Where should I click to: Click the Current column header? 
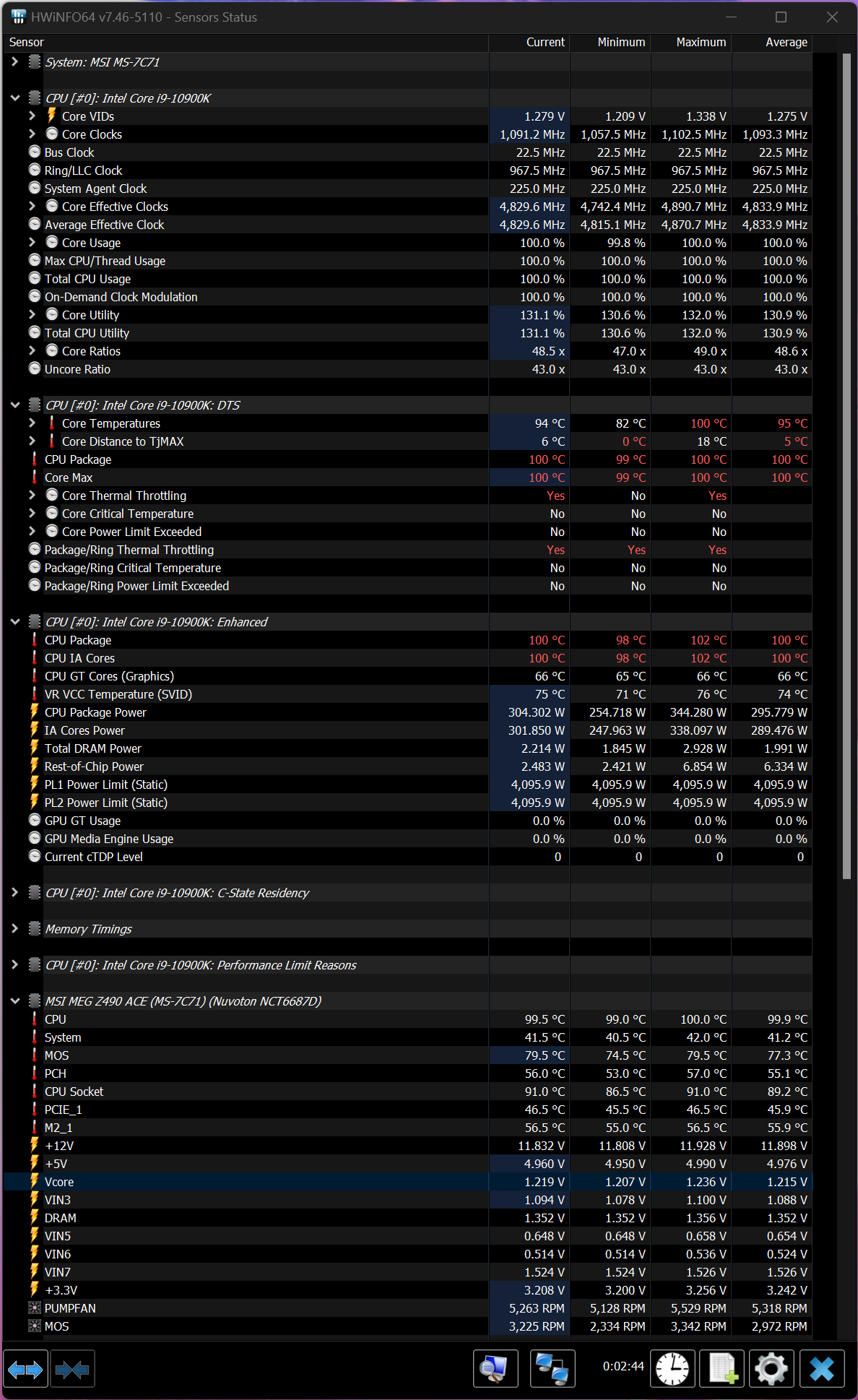pos(529,43)
